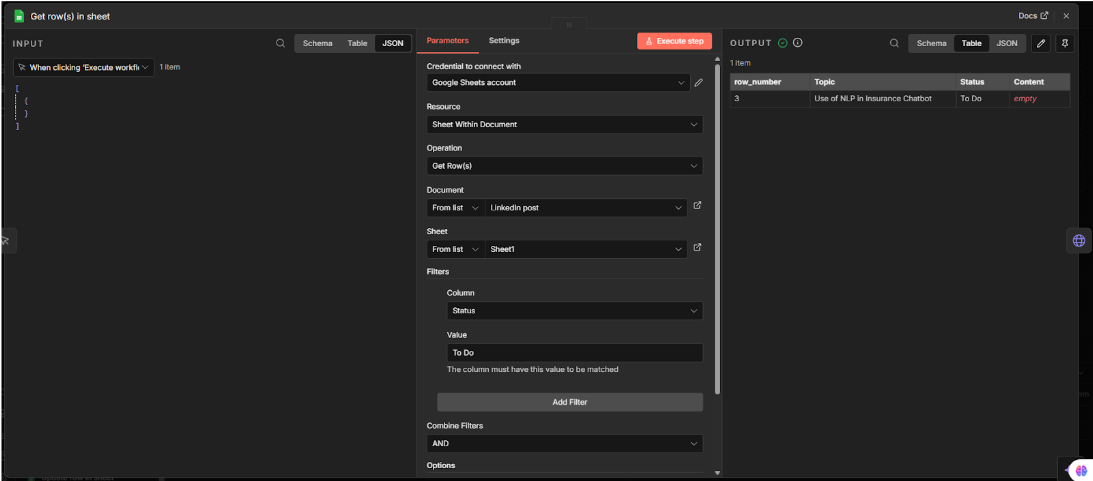The height and width of the screenshot is (481, 1093).
Task: Open Sheet1 in a new tab
Action: pos(697,247)
